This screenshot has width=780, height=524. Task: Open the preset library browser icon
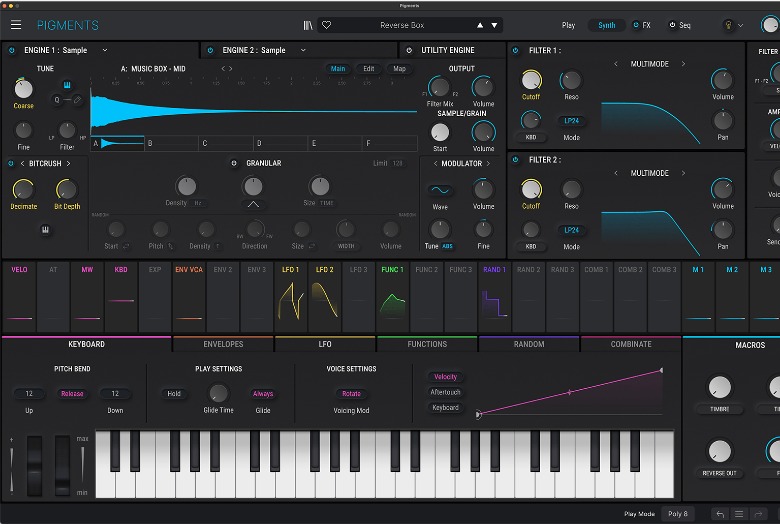[308, 25]
